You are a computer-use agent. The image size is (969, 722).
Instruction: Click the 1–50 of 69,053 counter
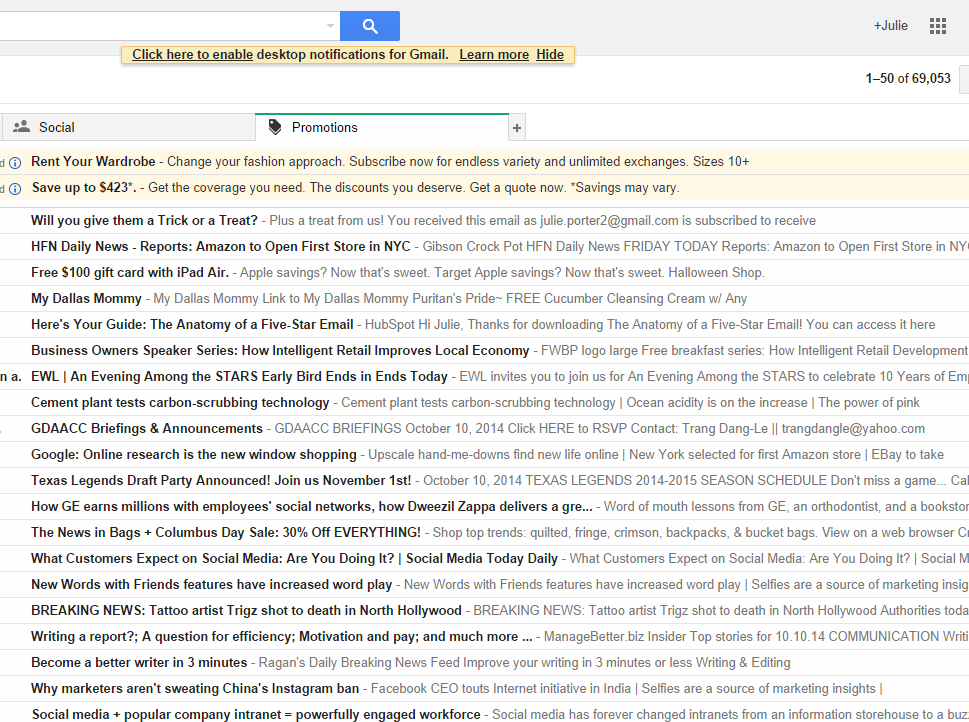tap(908, 79)
